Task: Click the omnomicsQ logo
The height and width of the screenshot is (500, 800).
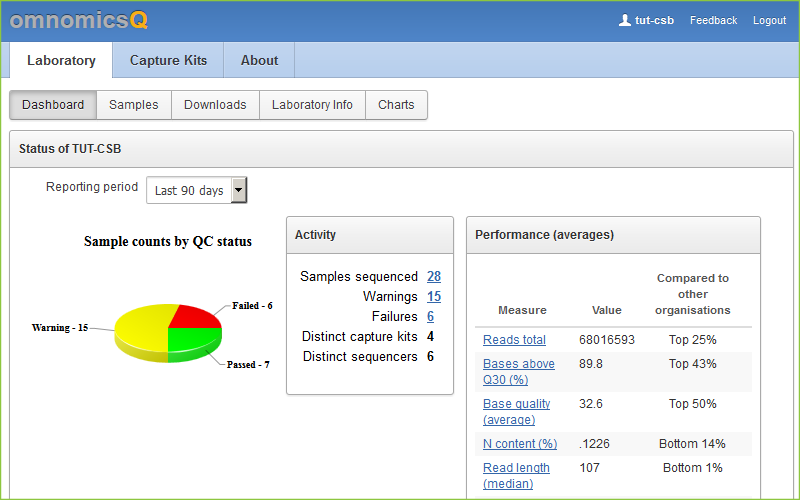Action: click(x=79, y=20)
